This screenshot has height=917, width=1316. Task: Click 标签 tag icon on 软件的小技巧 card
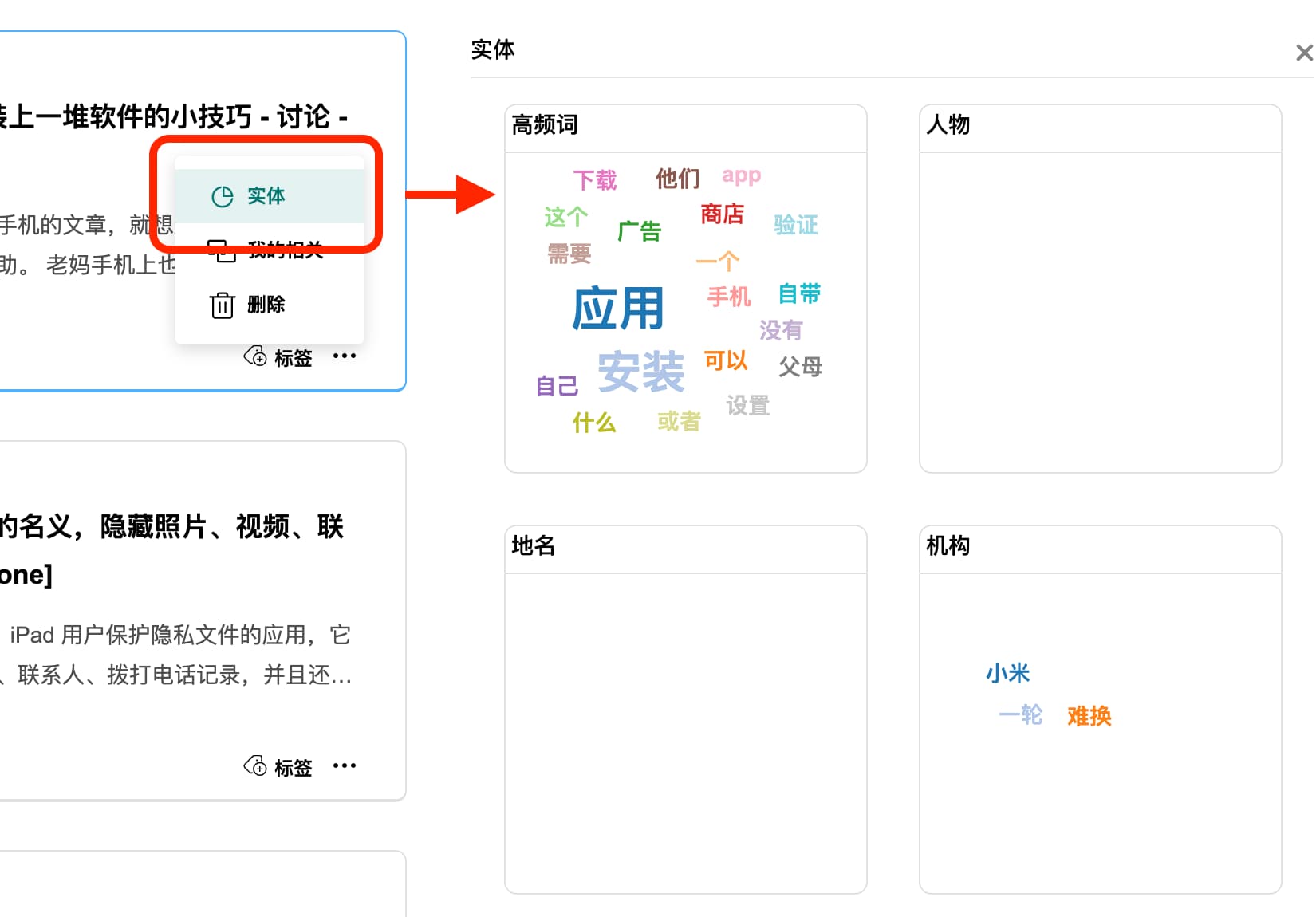click(x=255, y=356)
